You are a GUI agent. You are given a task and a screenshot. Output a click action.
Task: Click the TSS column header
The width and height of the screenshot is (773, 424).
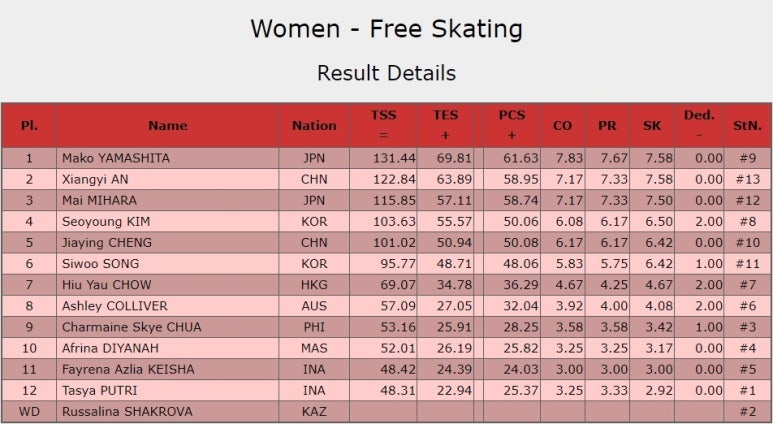pos(384,125)
